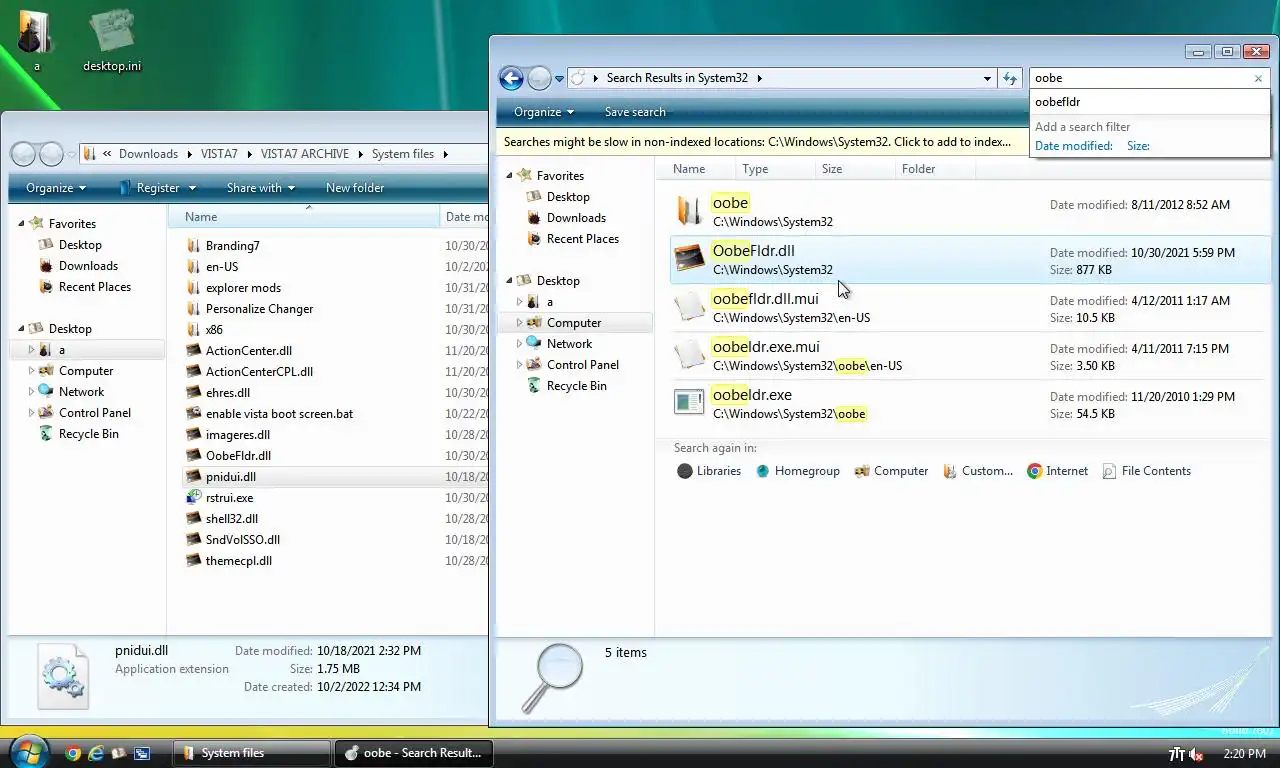Add the Date modified search filter
The image size is (1280, 768).
(x=1073, y=146)
